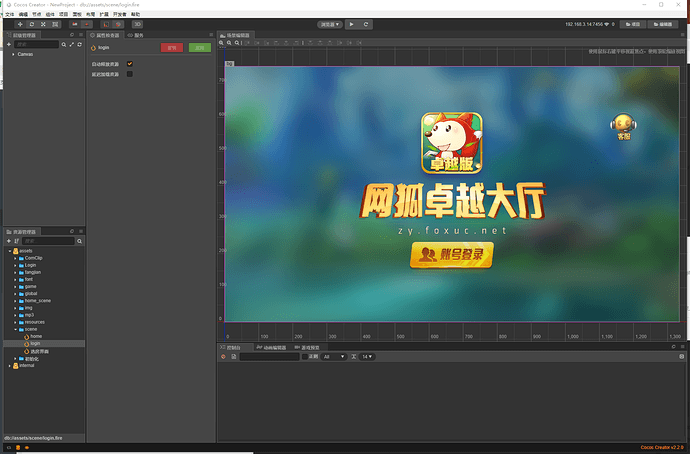Focus the console filter field
The width and height of the screenshot is (690, 454).
pos(269,357)
